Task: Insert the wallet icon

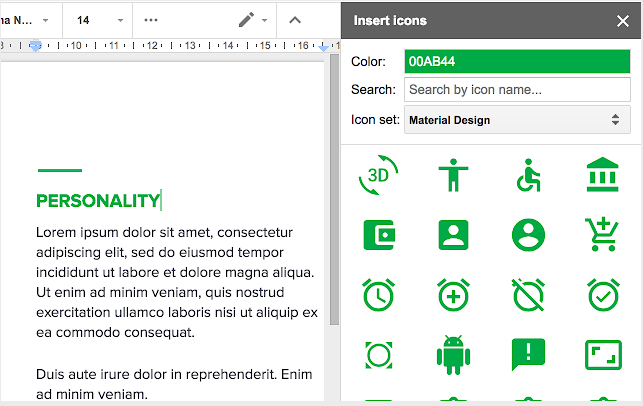Action: point(378,235)
